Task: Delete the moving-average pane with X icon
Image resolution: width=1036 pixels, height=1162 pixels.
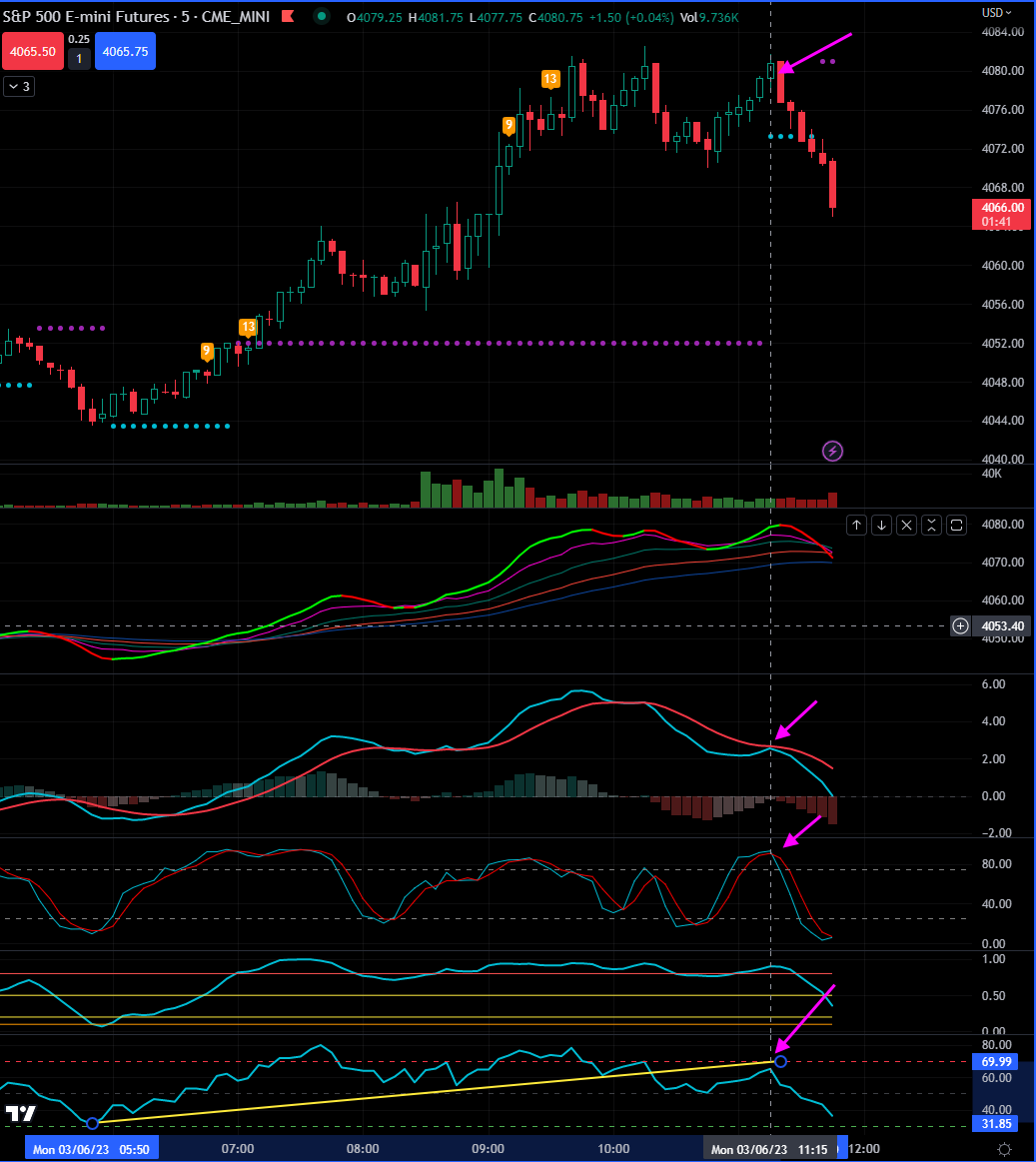Action: pyautogui.click(x=906, y=525)
